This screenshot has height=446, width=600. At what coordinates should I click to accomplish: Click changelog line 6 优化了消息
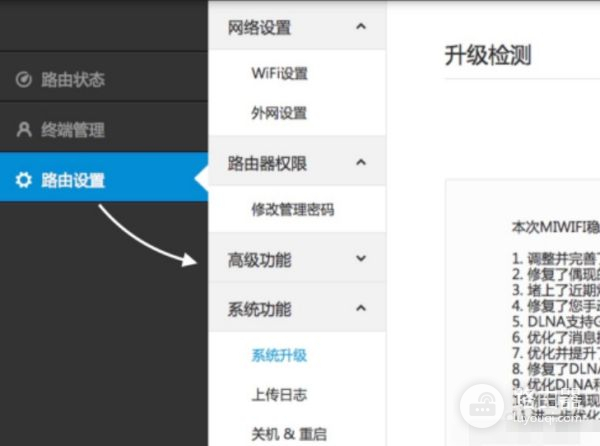[x=556, y=337]
